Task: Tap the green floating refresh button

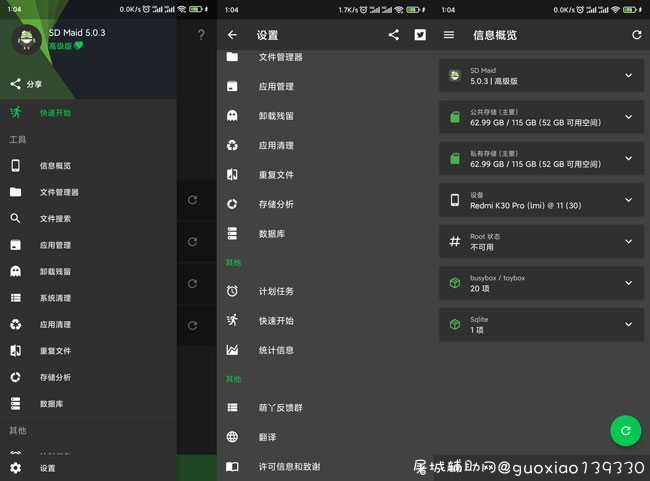Action: tap(626, 431)
